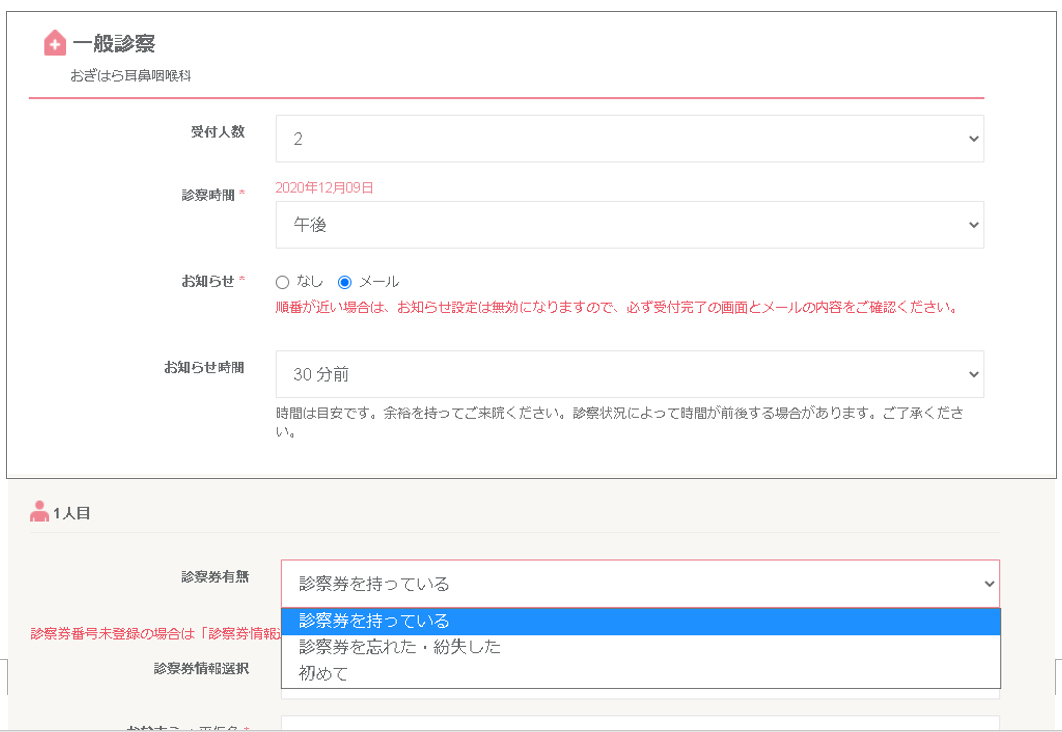
Task: Select the なし notification radio button
Action: pyautogui.click(x=282, y=283)
